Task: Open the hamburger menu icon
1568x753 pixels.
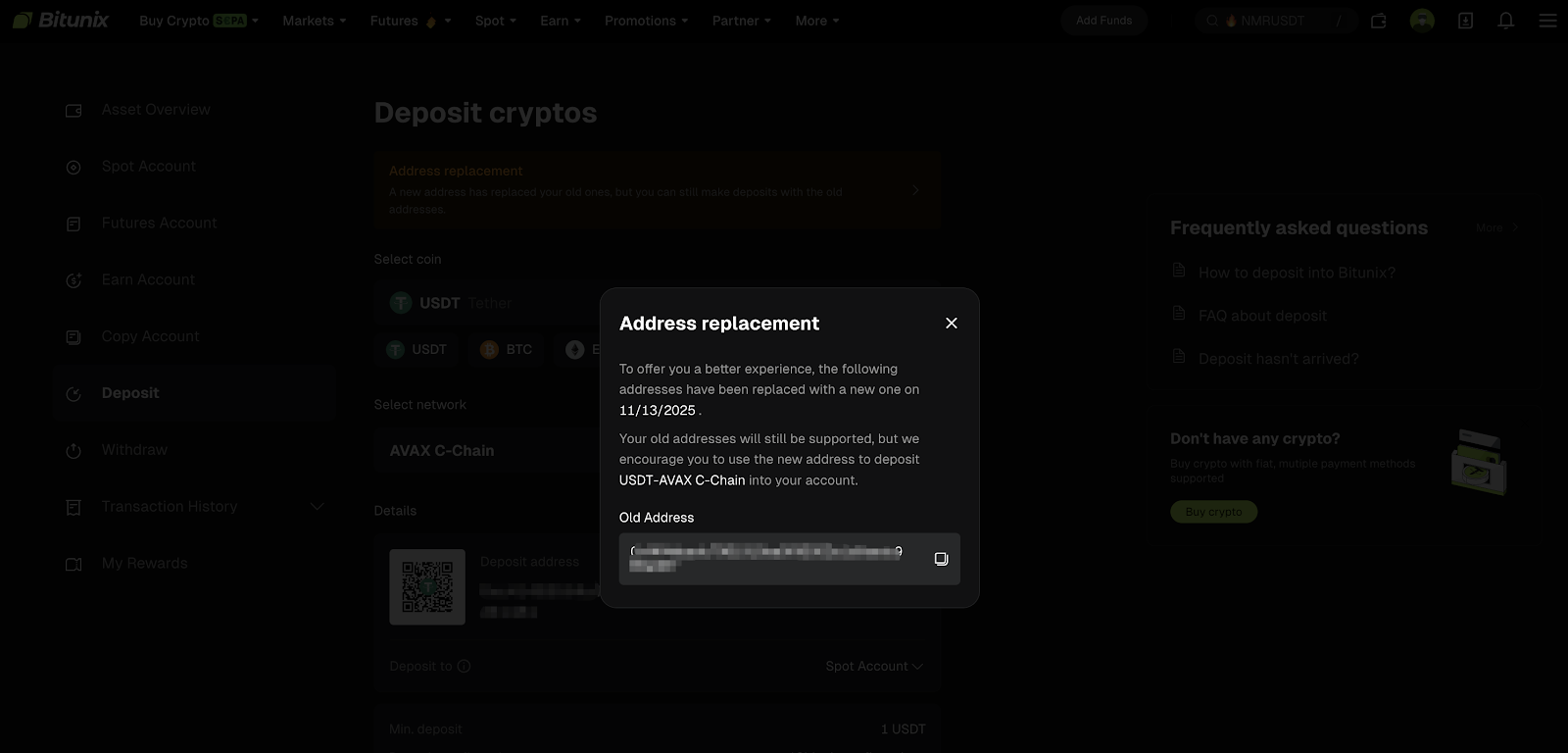Action: pos(1547,21)
